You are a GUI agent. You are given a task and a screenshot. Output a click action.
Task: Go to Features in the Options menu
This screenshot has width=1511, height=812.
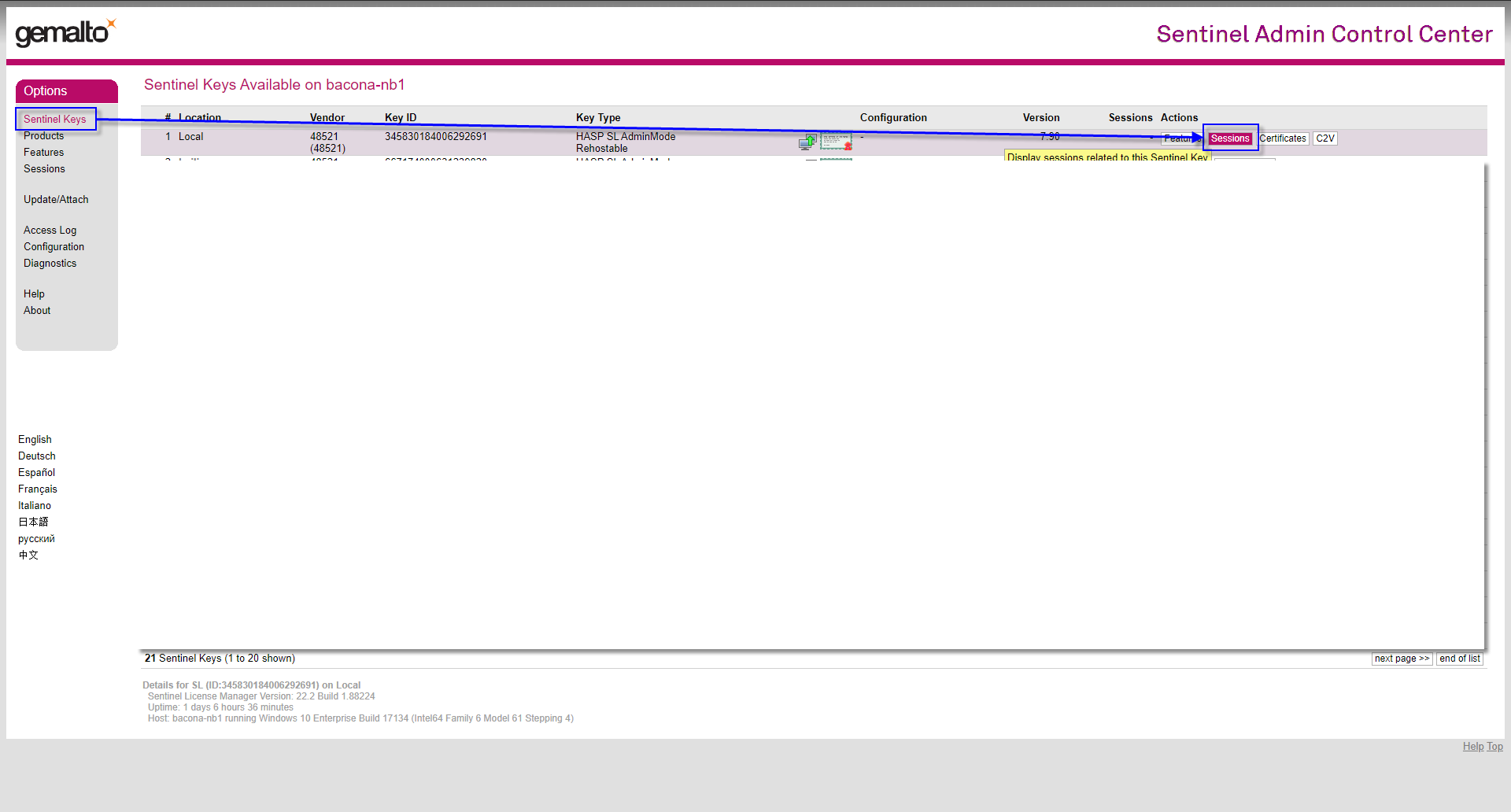point(44,153)
